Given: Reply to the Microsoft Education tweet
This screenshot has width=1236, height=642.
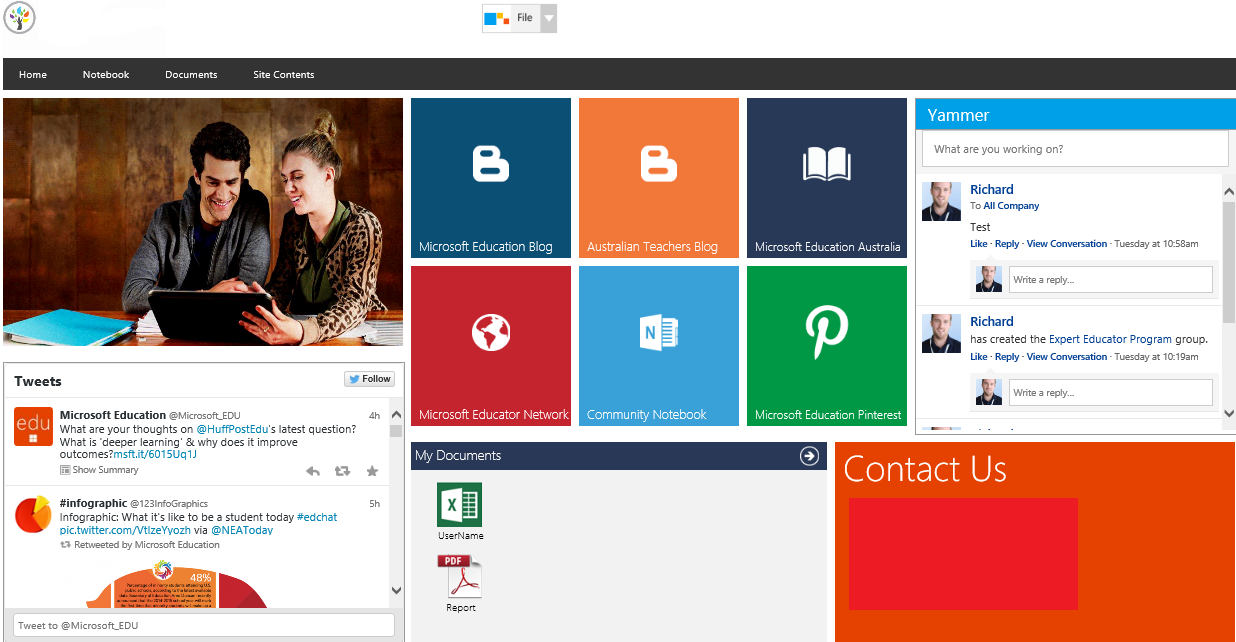Looking at the screenshot, I should [313, 471].
